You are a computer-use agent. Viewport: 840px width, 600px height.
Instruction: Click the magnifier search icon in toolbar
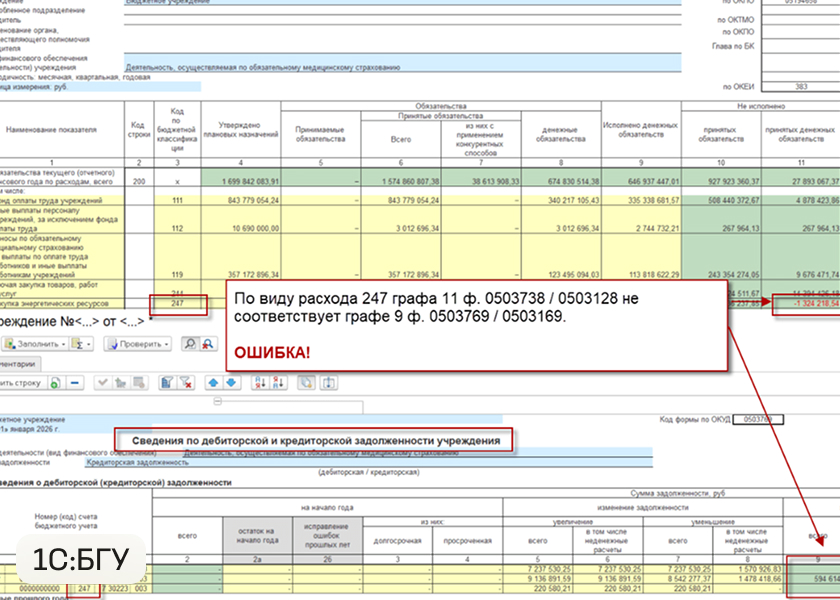coord(190,343)
